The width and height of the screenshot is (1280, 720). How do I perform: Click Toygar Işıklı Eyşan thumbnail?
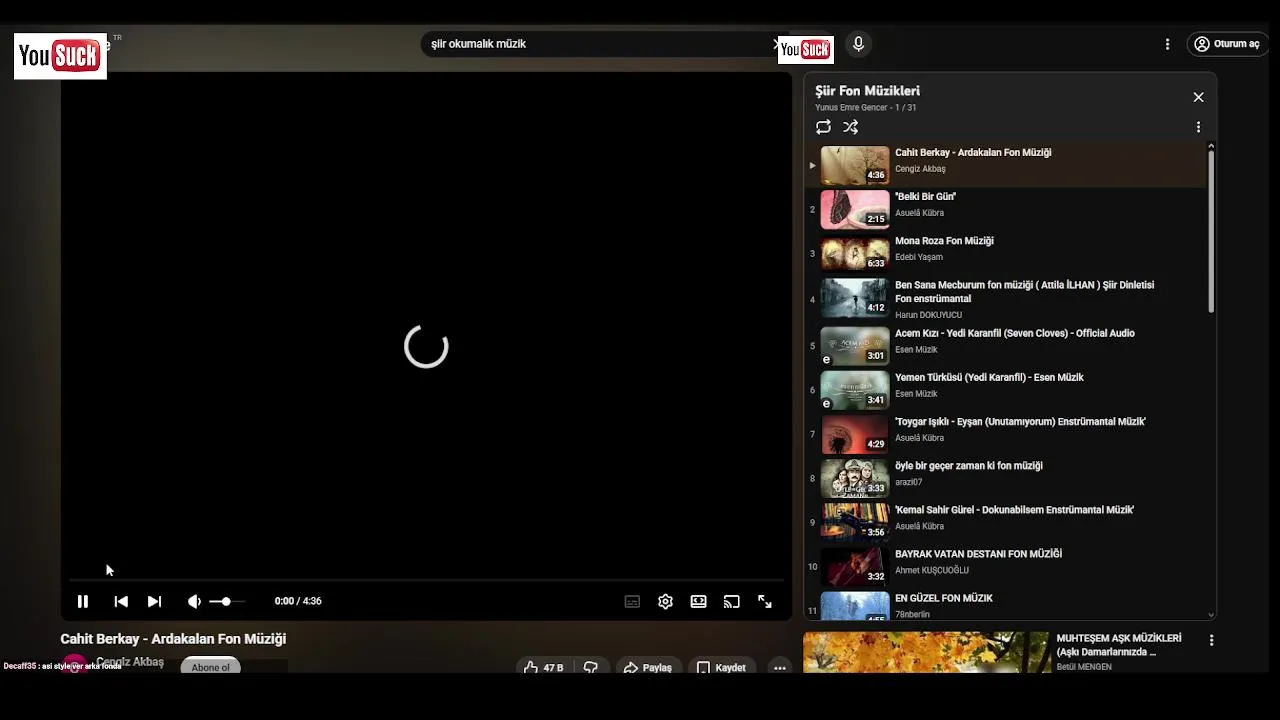click(x=855, y=433)
